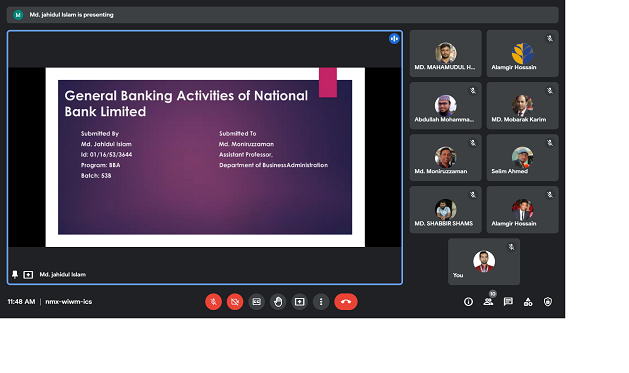629x373 pixels.
Task: Show the participants list with badge 10
Action: click(488, 302)
